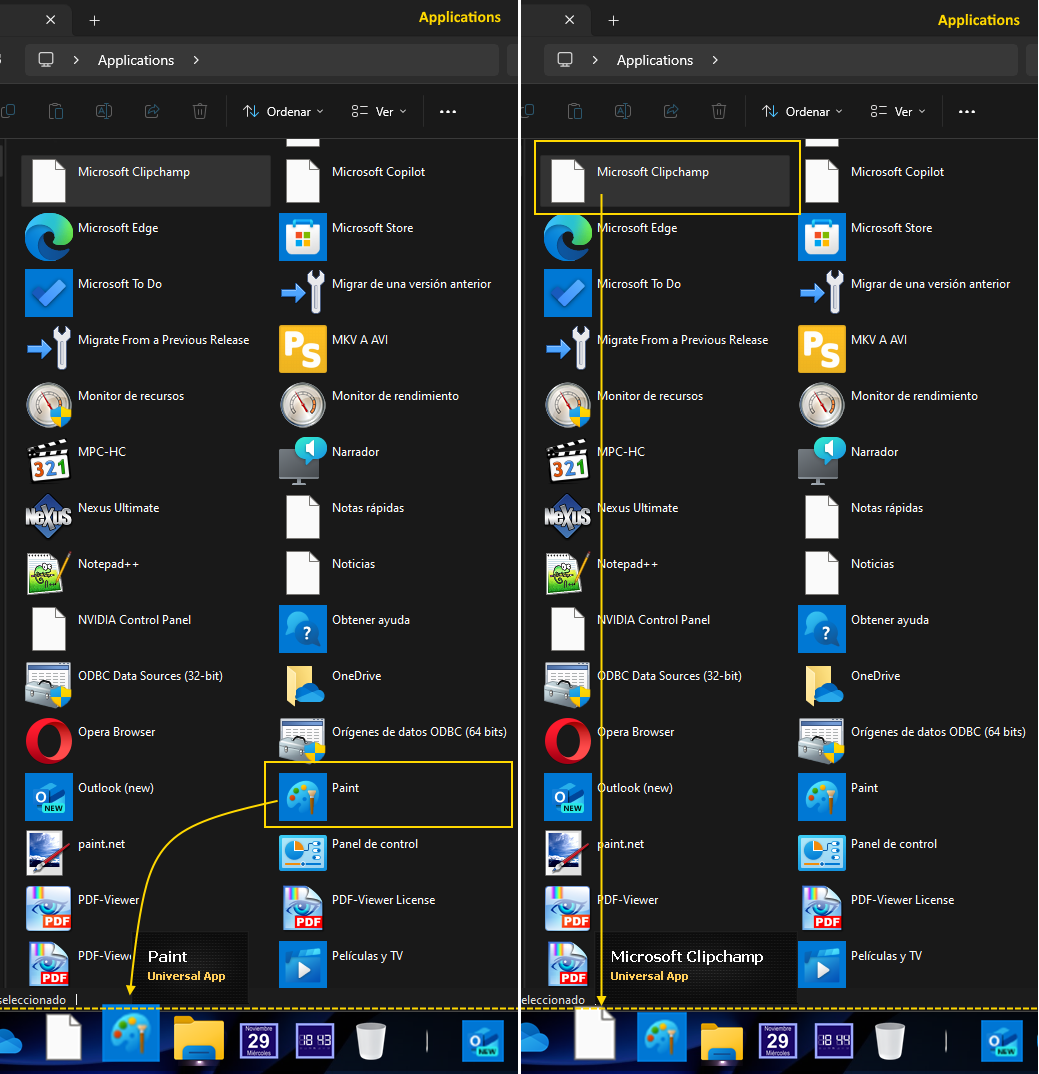This screenshot has height=1074, width=1039.
Task: Click the delete trash icon in left toolbar
Action: tap(200, 111)
